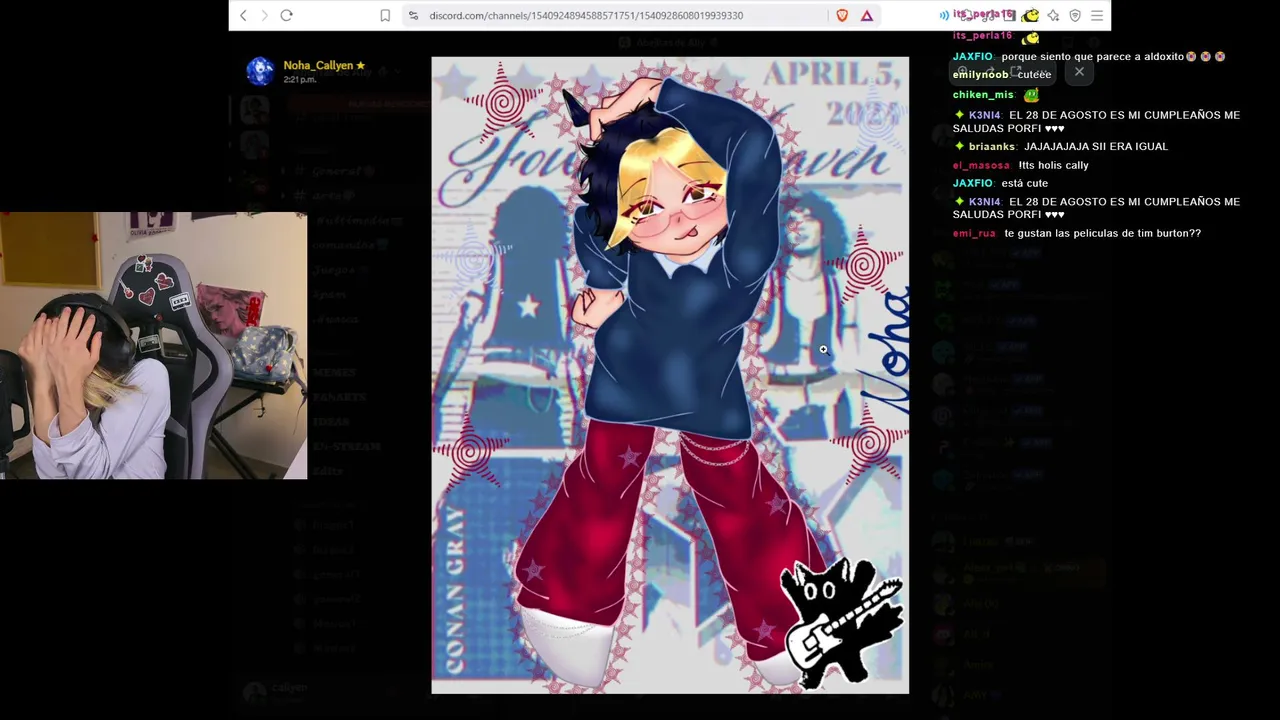The width and height of the screenshot is (1280, 720).
Task: Click the chat username emilynoob
Action: tap(980, 75)
